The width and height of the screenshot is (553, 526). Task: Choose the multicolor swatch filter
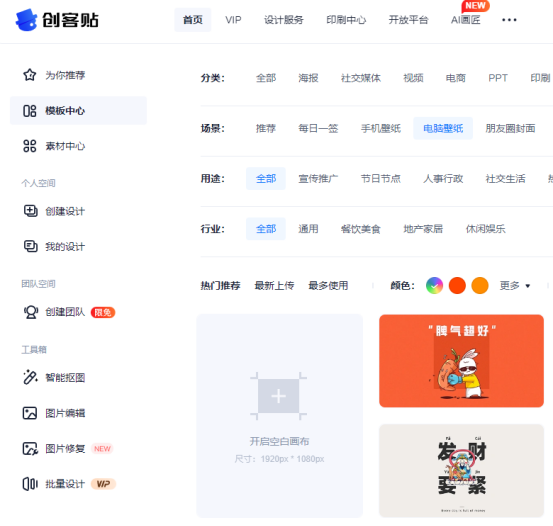[x=434, y=285]
